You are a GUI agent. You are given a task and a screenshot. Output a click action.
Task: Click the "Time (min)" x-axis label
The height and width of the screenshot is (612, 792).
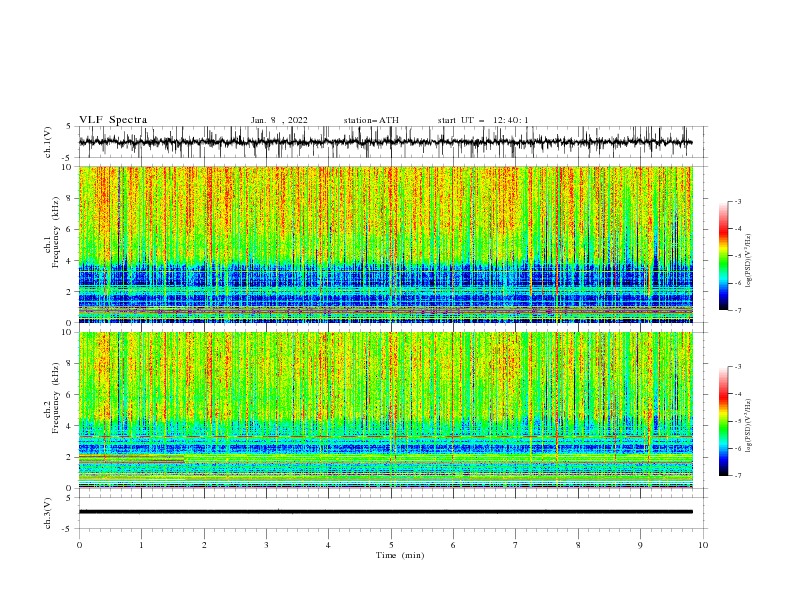pyautogui.click(x=400, y=555)
